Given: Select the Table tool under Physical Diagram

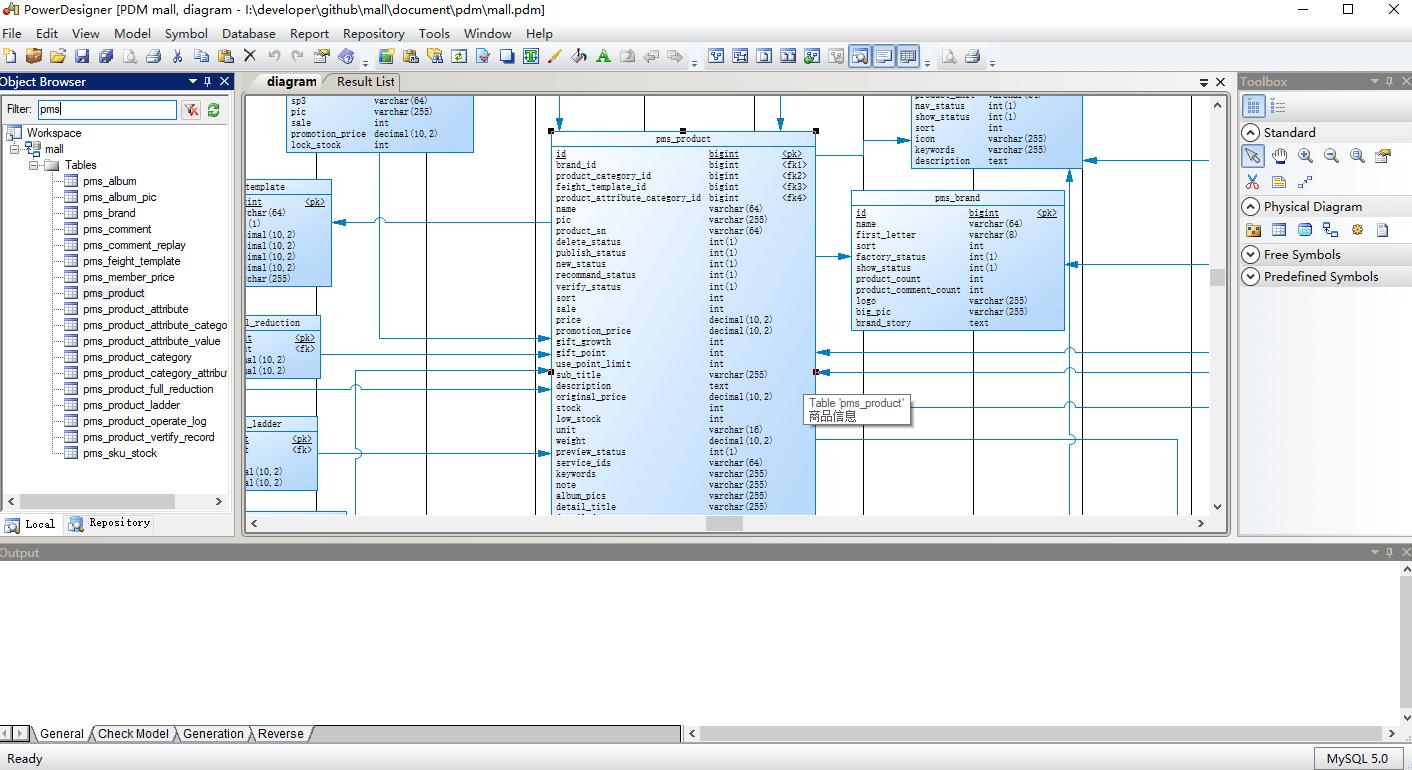Looking at the screenshot, I should (x=1279, y=230).
